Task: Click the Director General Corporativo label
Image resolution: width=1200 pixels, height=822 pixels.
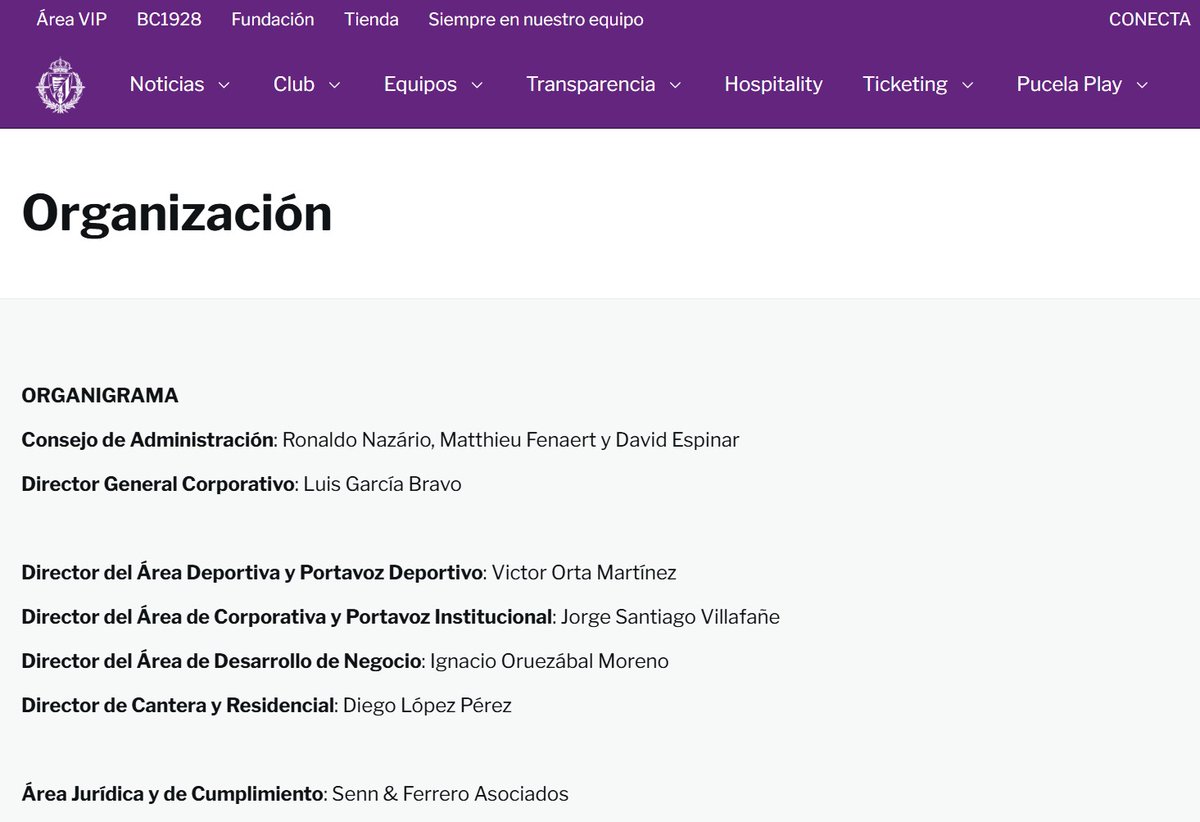Action: pyautogui.click(x=159, y=484)
